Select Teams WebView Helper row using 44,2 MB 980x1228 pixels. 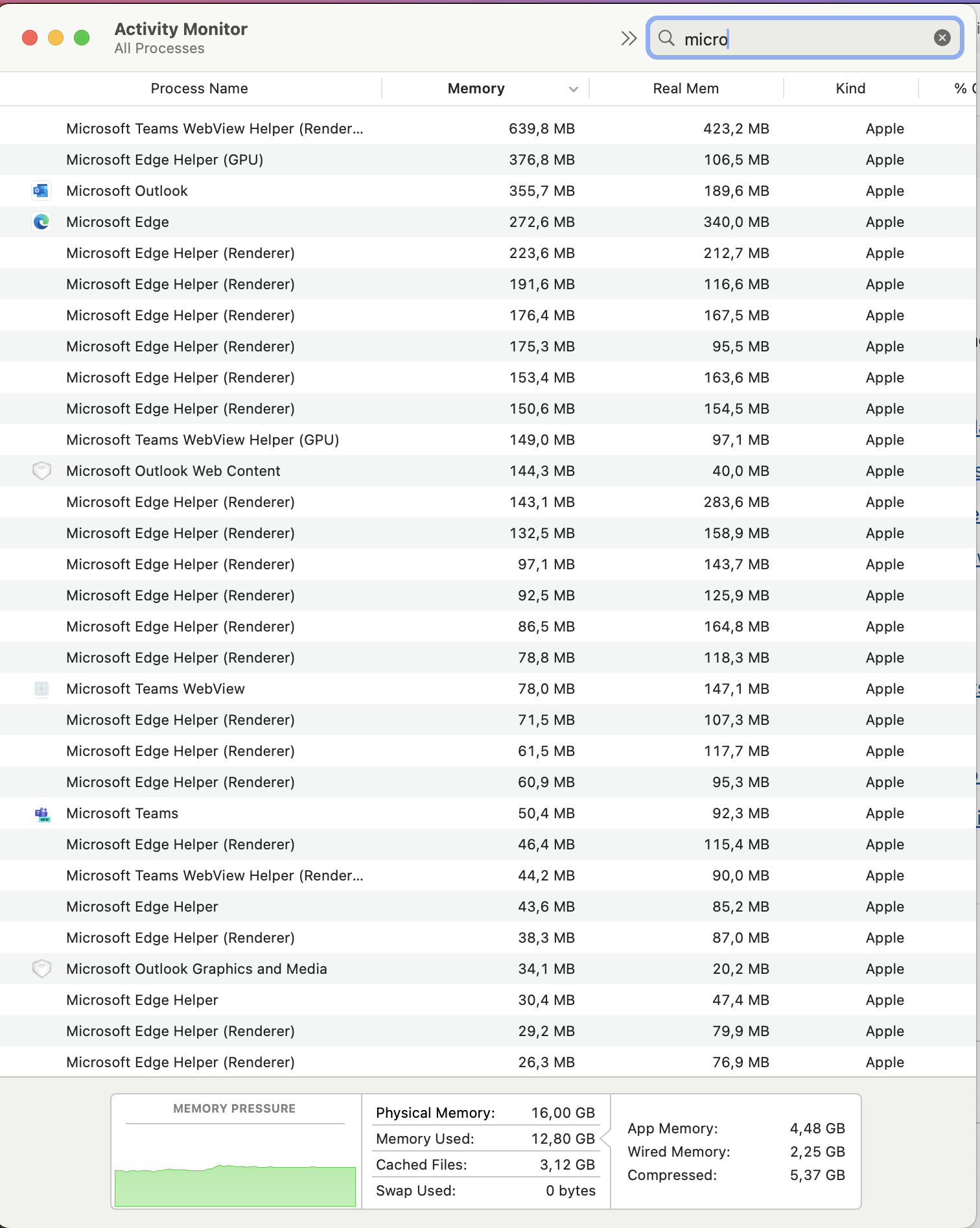click(488, 875)
